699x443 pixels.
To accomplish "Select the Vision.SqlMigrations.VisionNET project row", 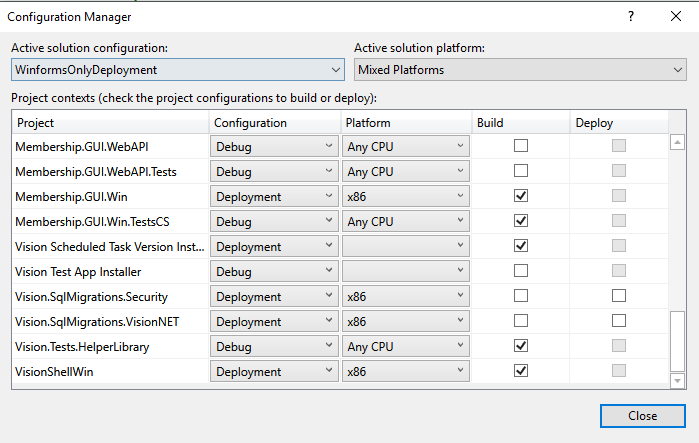I will [x=110, y=321].
